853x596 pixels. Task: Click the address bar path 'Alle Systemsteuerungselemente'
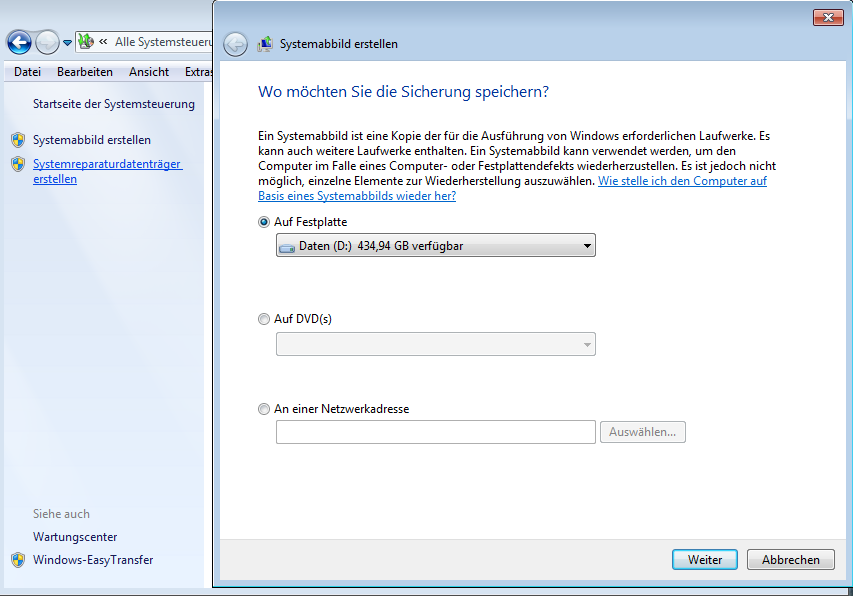click(163, 42)
